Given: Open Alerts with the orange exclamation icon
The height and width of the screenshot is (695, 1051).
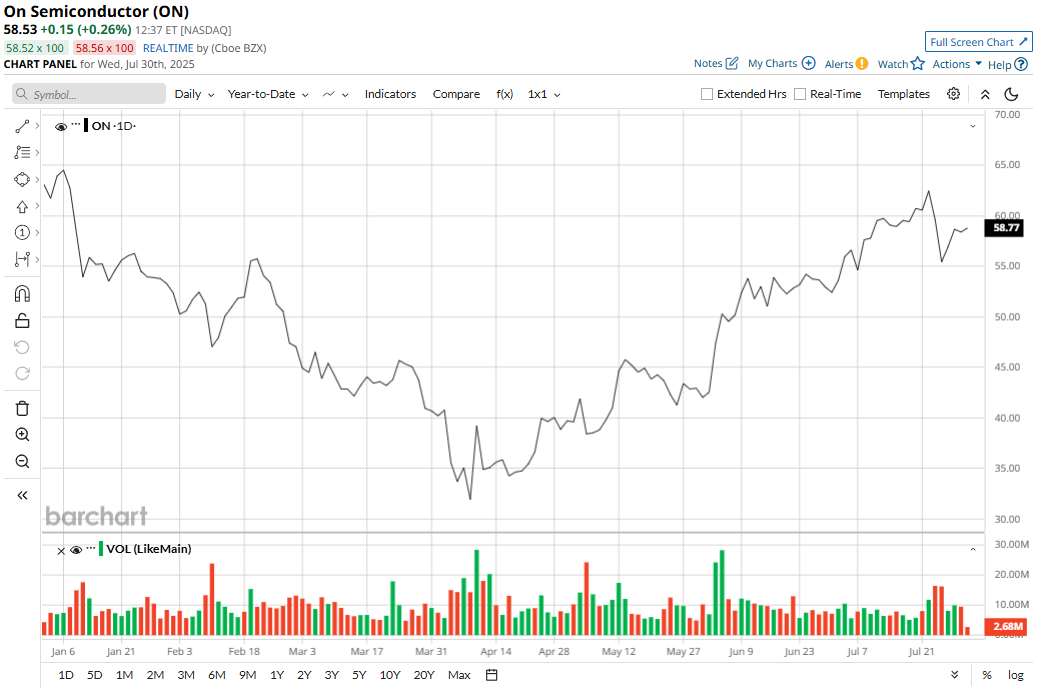Looking at the screenshot, I should (x=862, y=64).
